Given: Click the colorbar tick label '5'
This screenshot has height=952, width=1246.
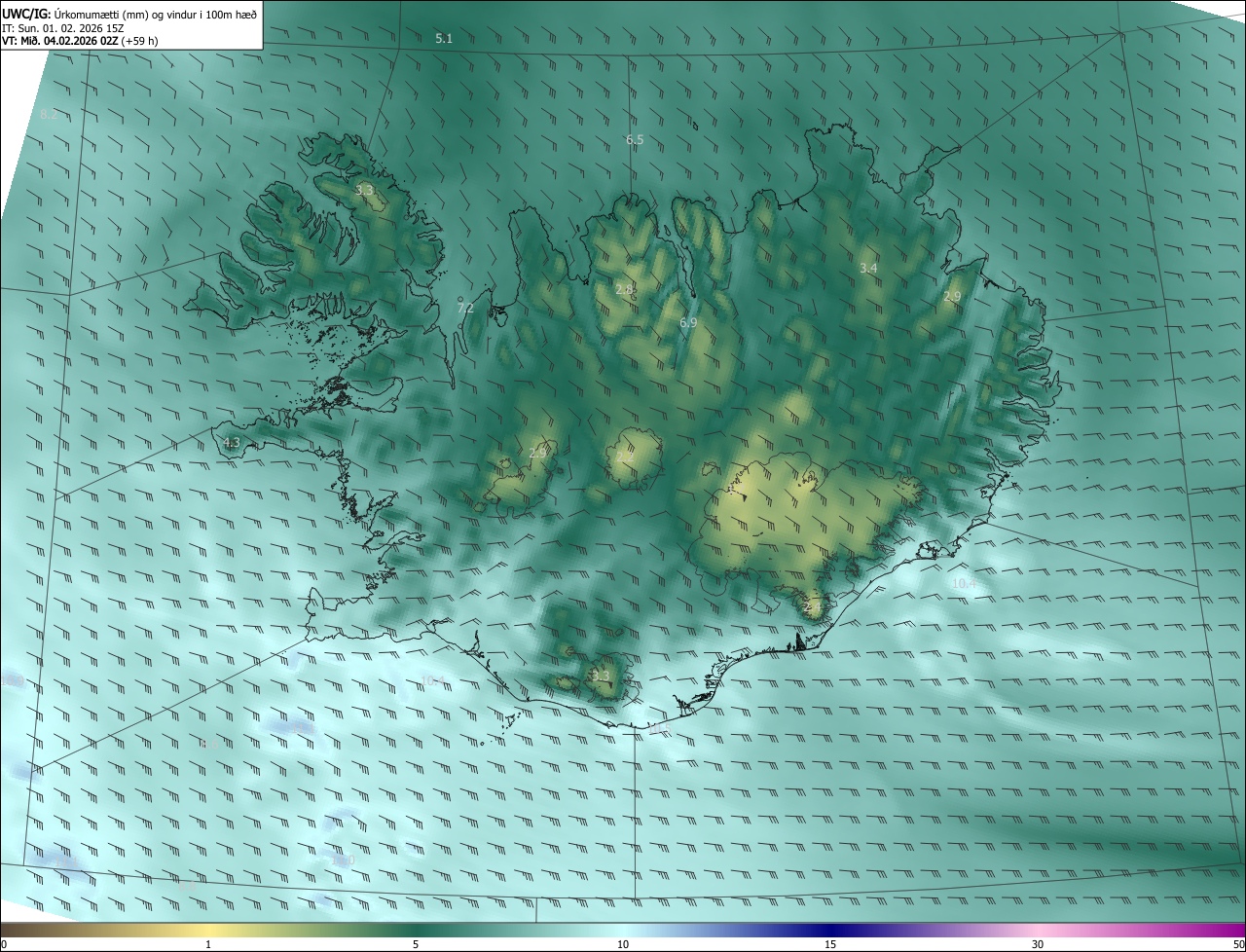Looking at the screenshot, I should click(416, 944).
